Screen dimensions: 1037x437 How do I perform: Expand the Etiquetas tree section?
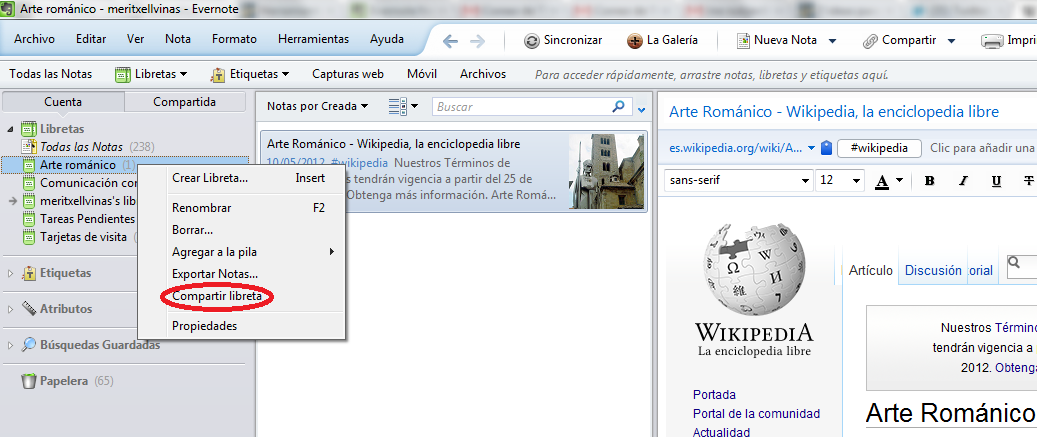tap(10, 273)
